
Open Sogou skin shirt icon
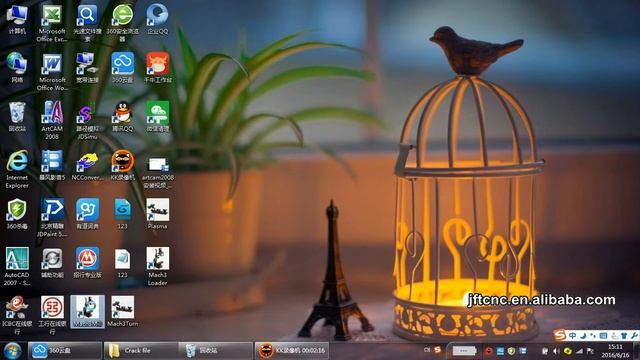point(624,336)
